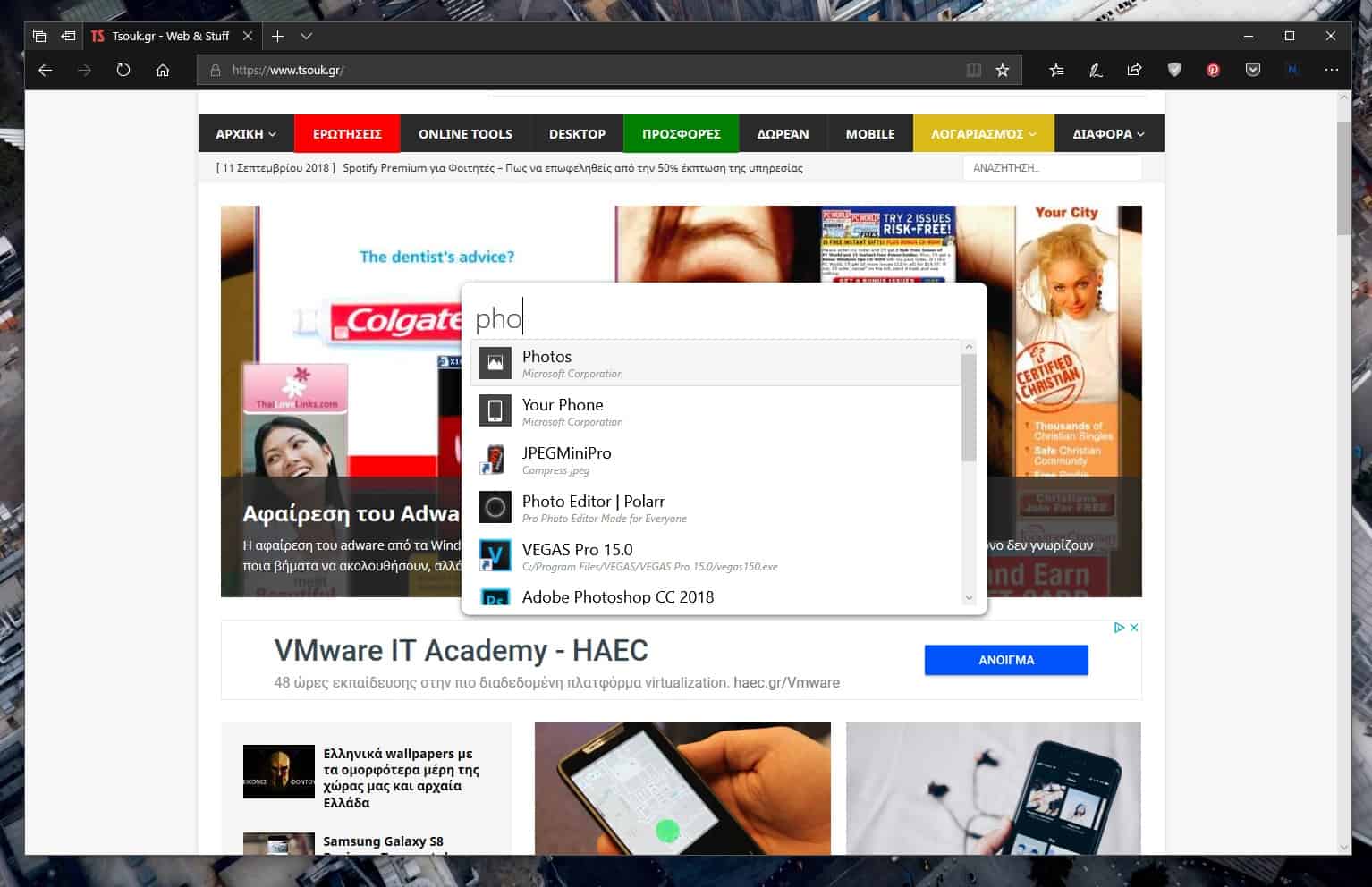
Task: Click the Pocket extension icon
Action: point(1253,70)
